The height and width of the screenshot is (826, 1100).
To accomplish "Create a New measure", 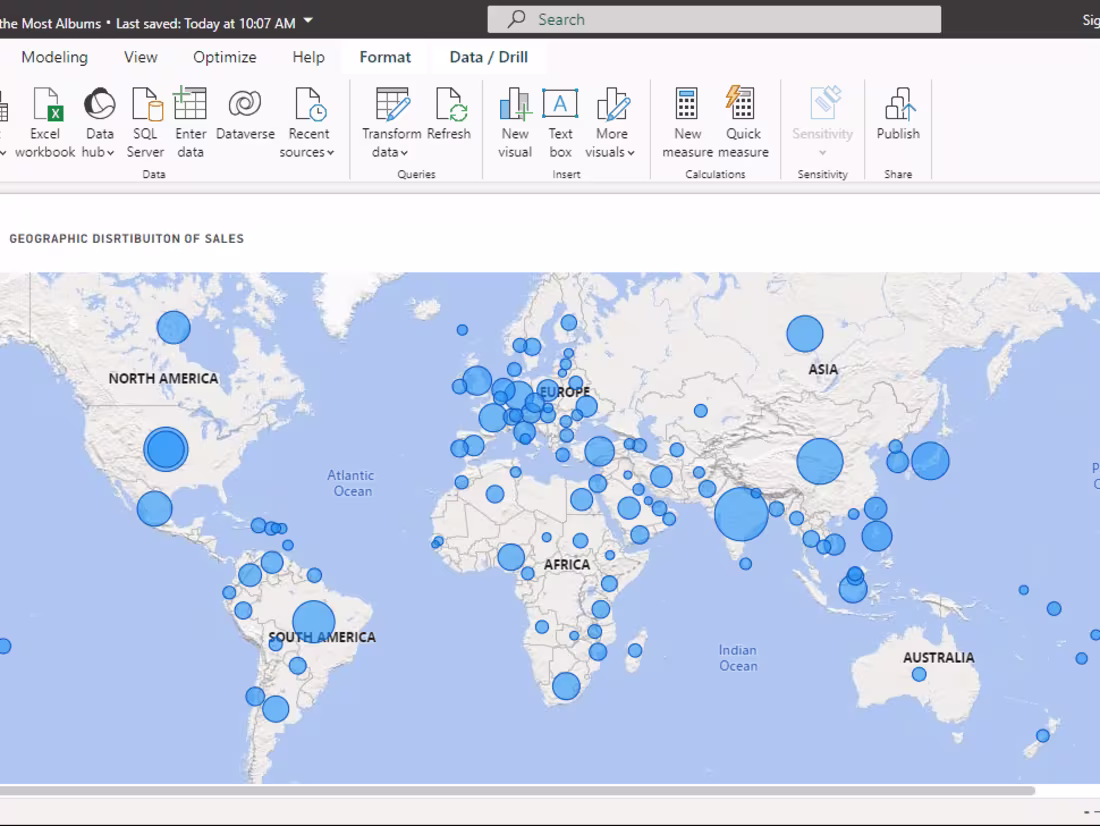I will pyautogui.click(x=687, y=123).
